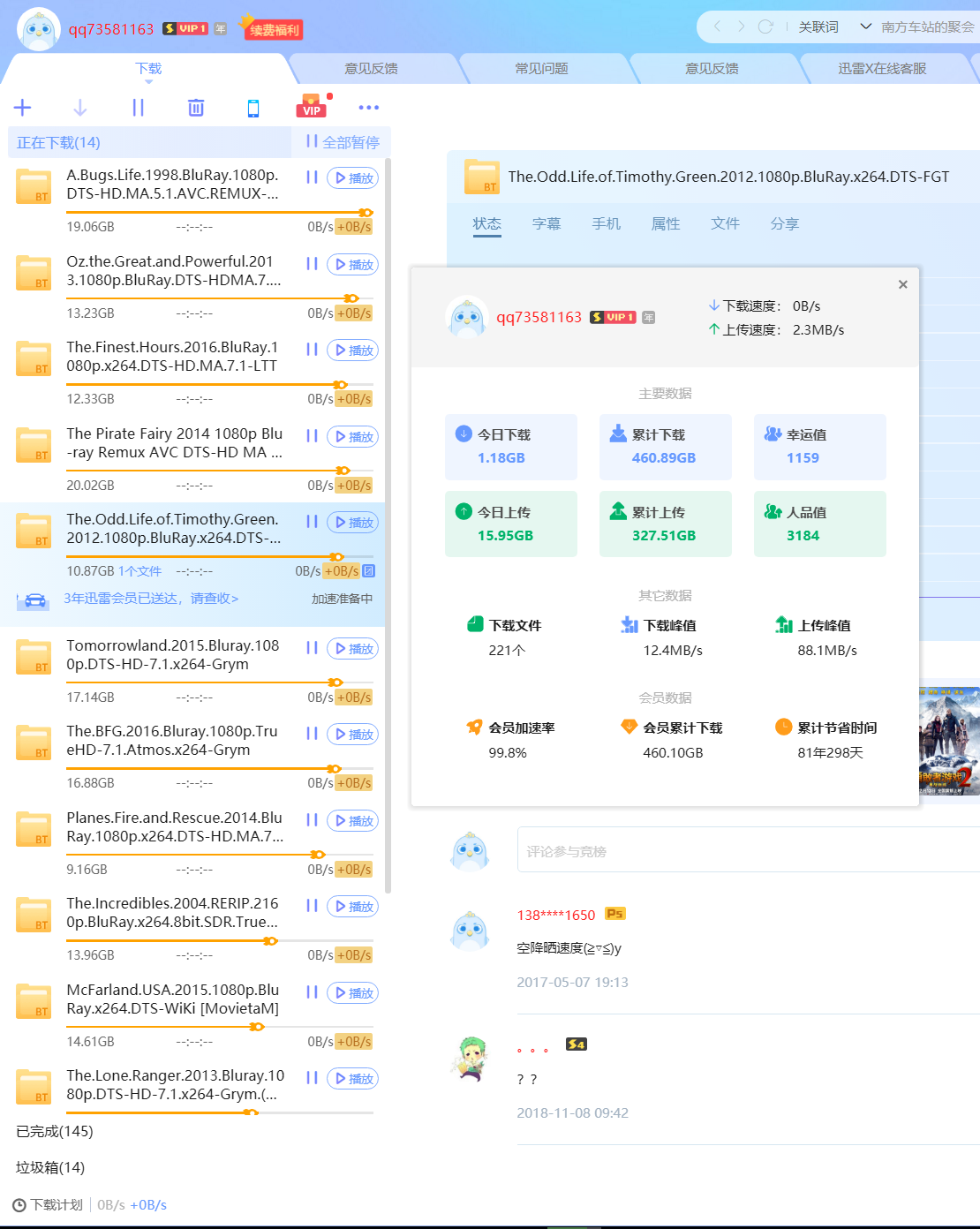The height and width of the screenshot is (1229, 980).
Task: Open the mobile phone icon in toolbar
Action: [253, 108]
